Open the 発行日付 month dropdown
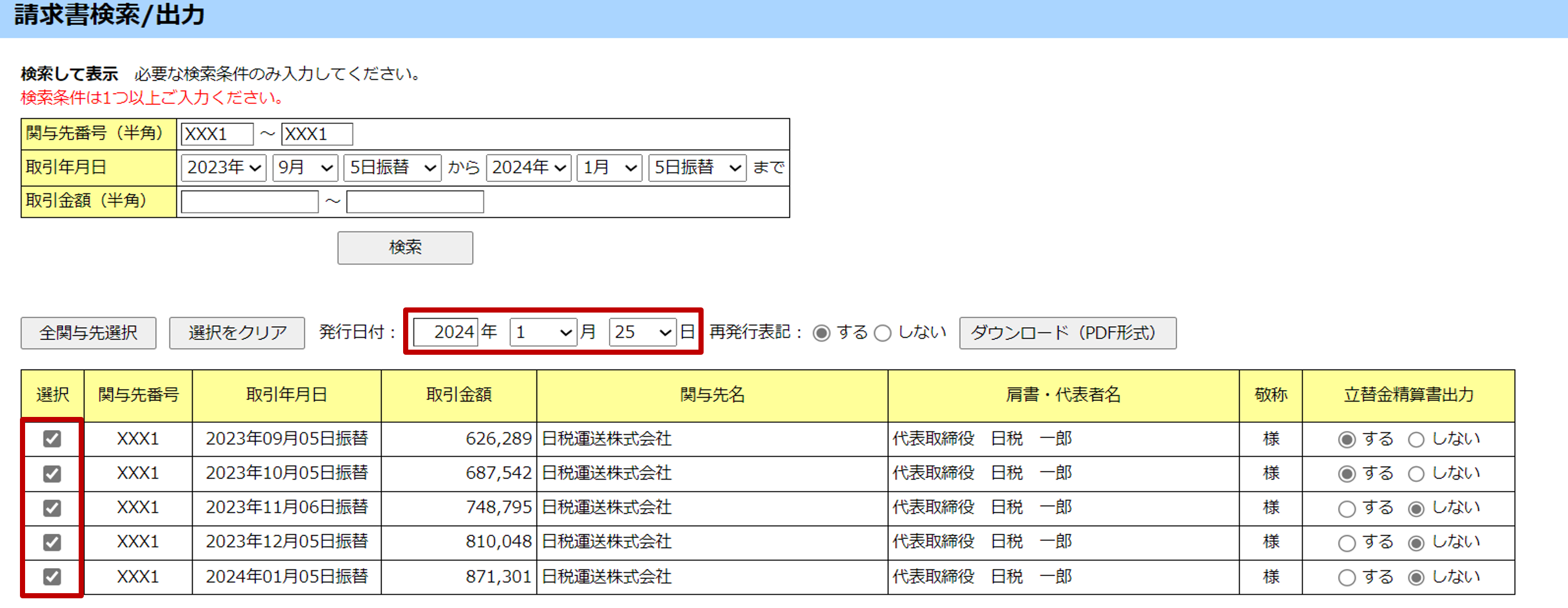The height and width of the screenshot is (608, 1568). coord(543,333)
